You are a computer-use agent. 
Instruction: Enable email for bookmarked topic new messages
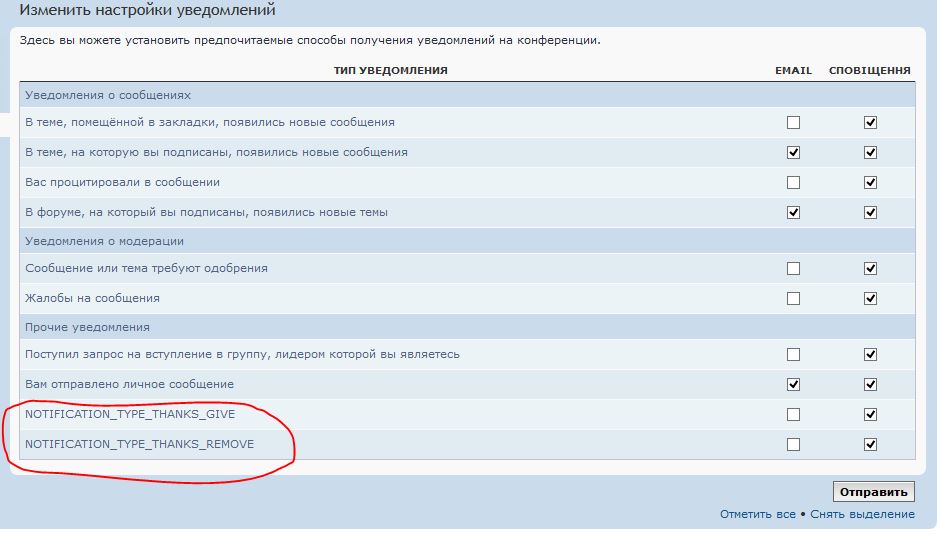coord(793,123)
